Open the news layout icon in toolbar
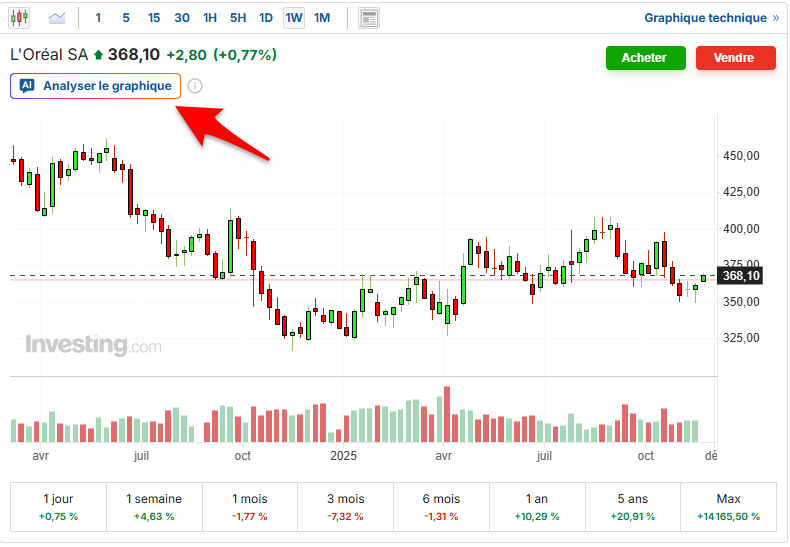Viewport: 790px width, 547px height. tap(369, 18)
